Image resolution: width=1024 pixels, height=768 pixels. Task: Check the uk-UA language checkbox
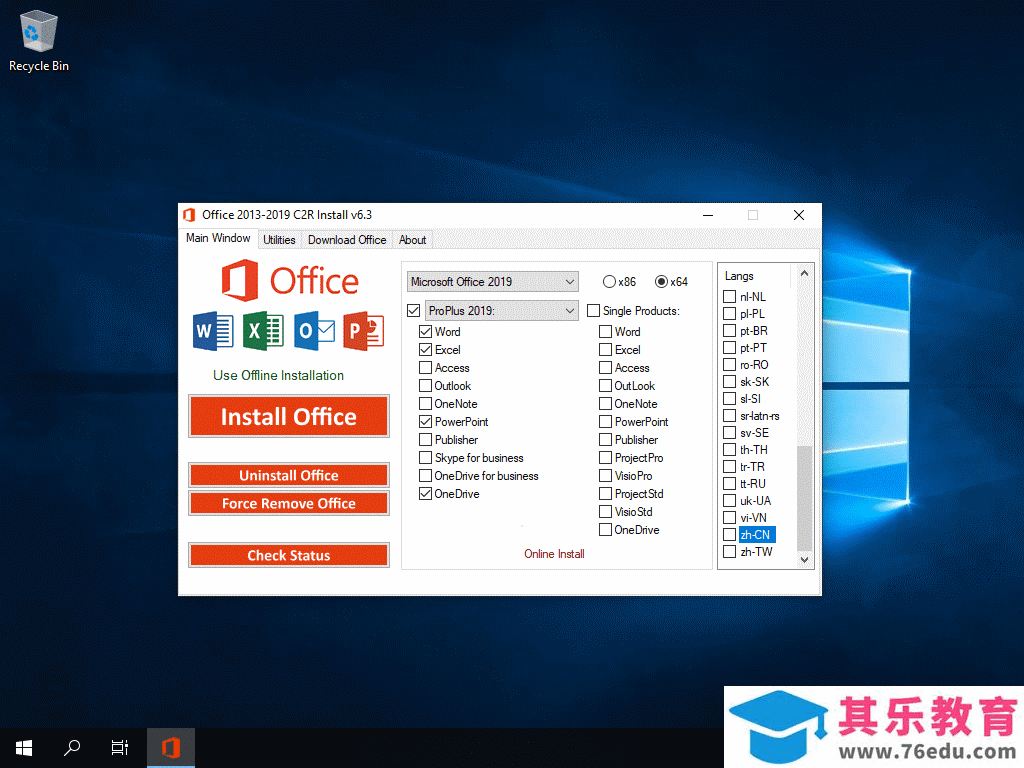pos(729,500)
